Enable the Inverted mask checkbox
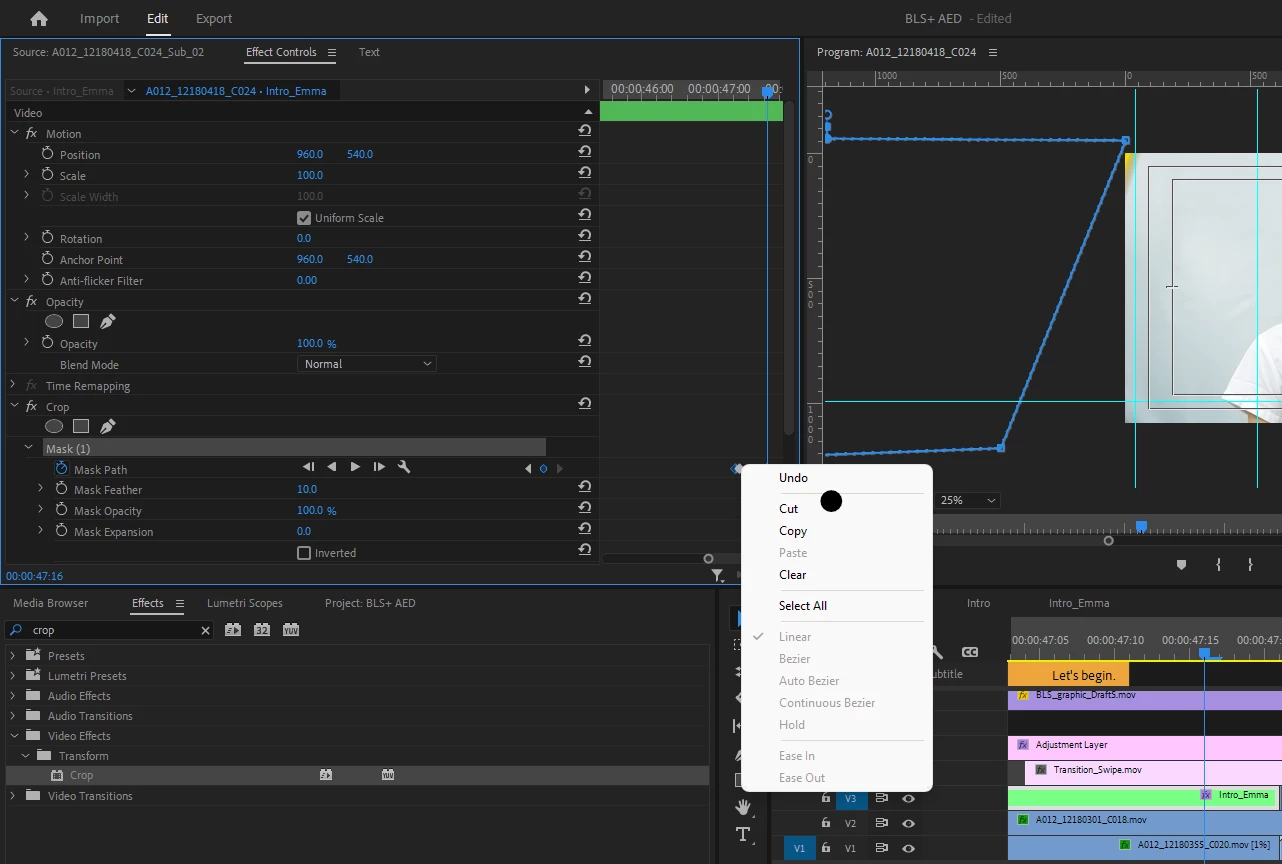The height and width of the screenshot is (864, 1282). coord(304,553)
